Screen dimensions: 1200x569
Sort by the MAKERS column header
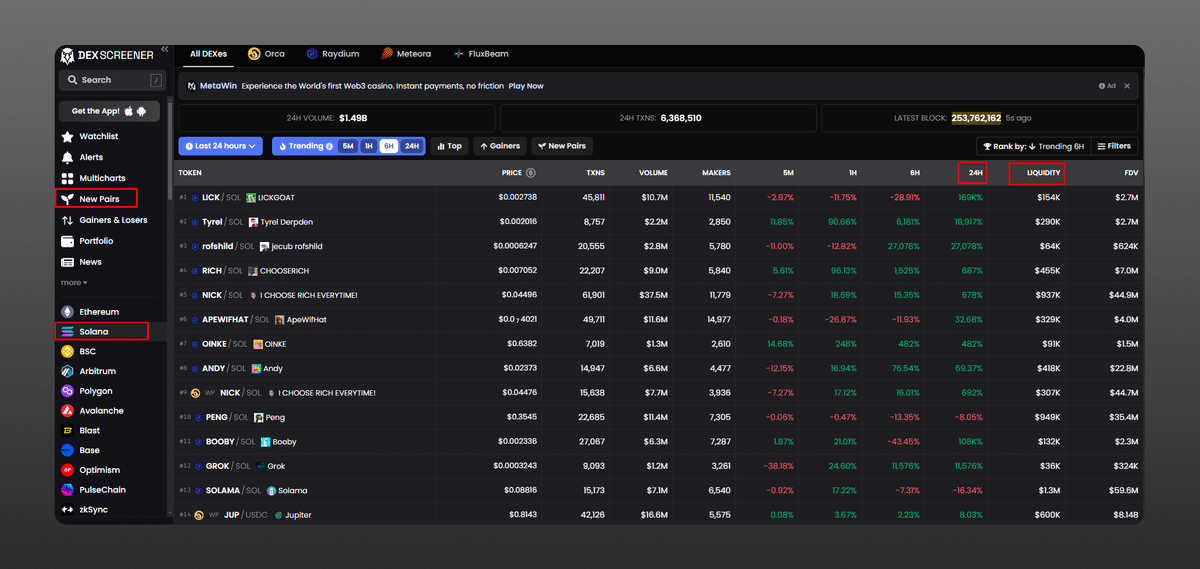pos(714,173)
